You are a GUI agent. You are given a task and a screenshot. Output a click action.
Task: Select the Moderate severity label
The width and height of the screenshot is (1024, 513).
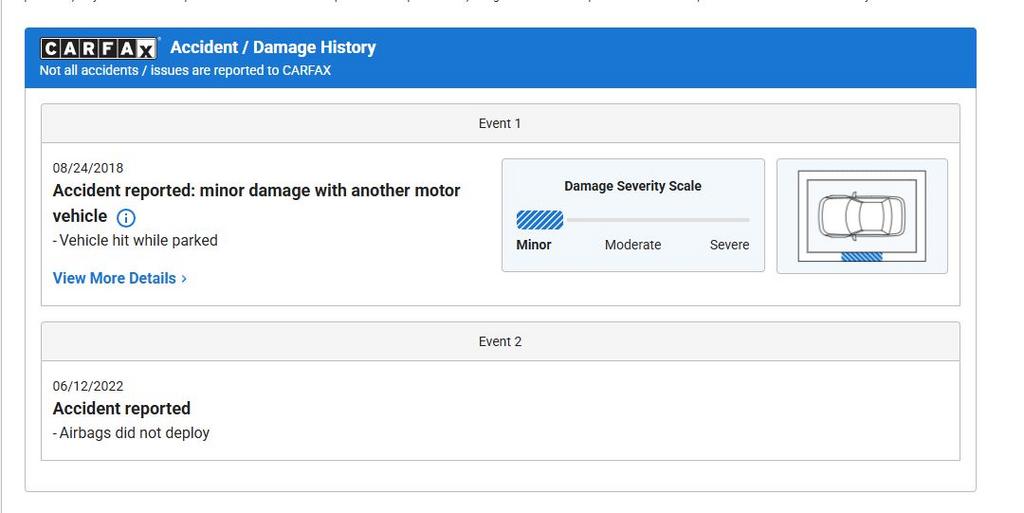[x=633, y=245]
